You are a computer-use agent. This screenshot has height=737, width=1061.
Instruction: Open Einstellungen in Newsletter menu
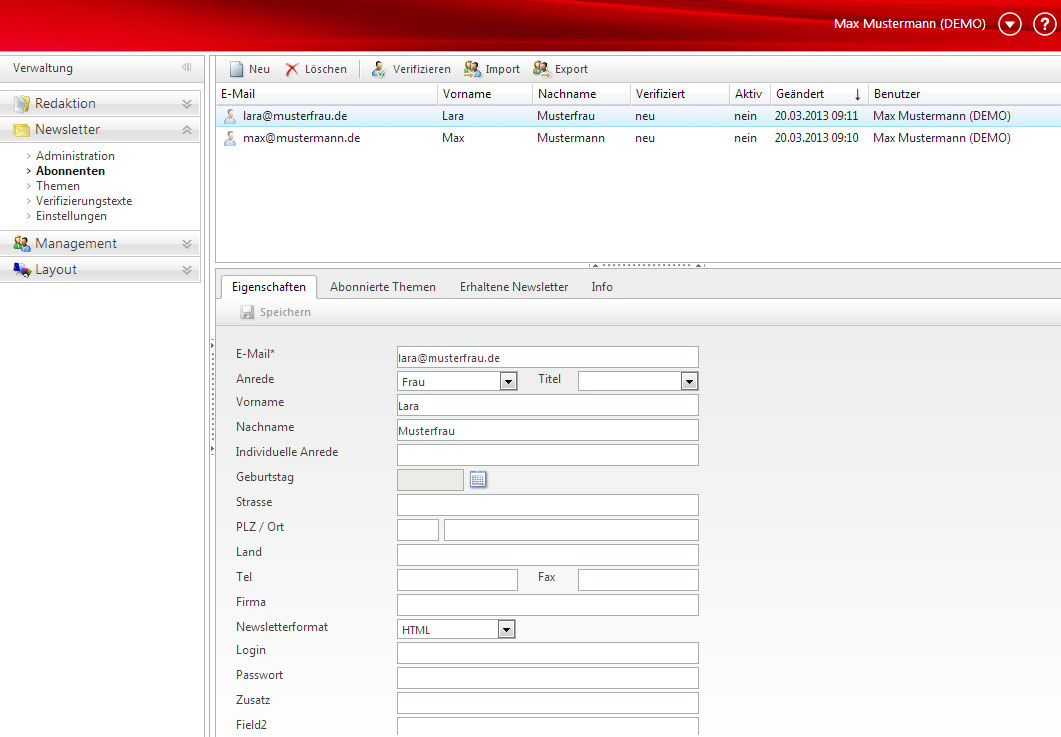point(71,216)
